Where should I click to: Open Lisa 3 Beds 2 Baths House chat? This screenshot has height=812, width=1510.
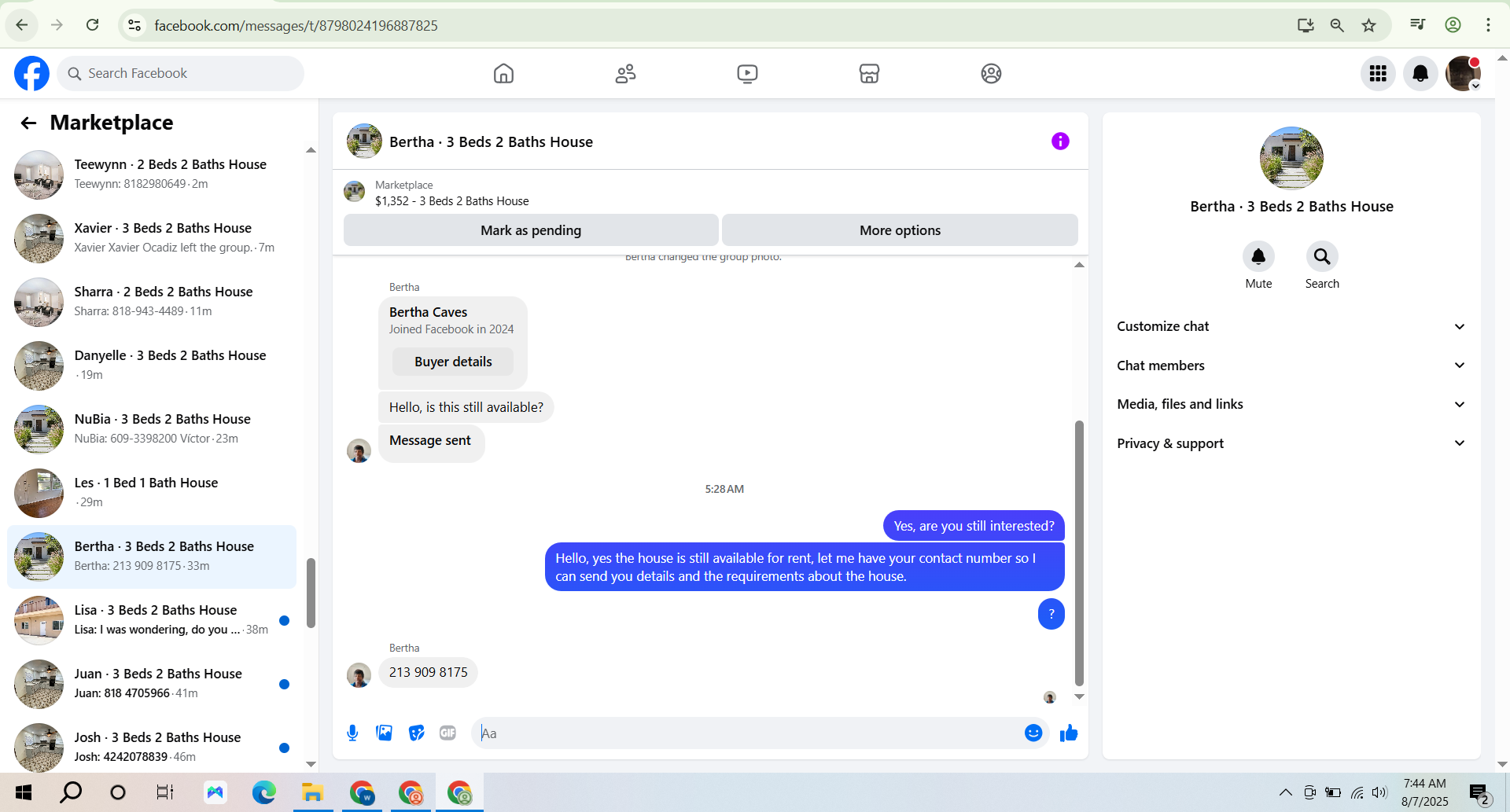(x=152, y=620)
